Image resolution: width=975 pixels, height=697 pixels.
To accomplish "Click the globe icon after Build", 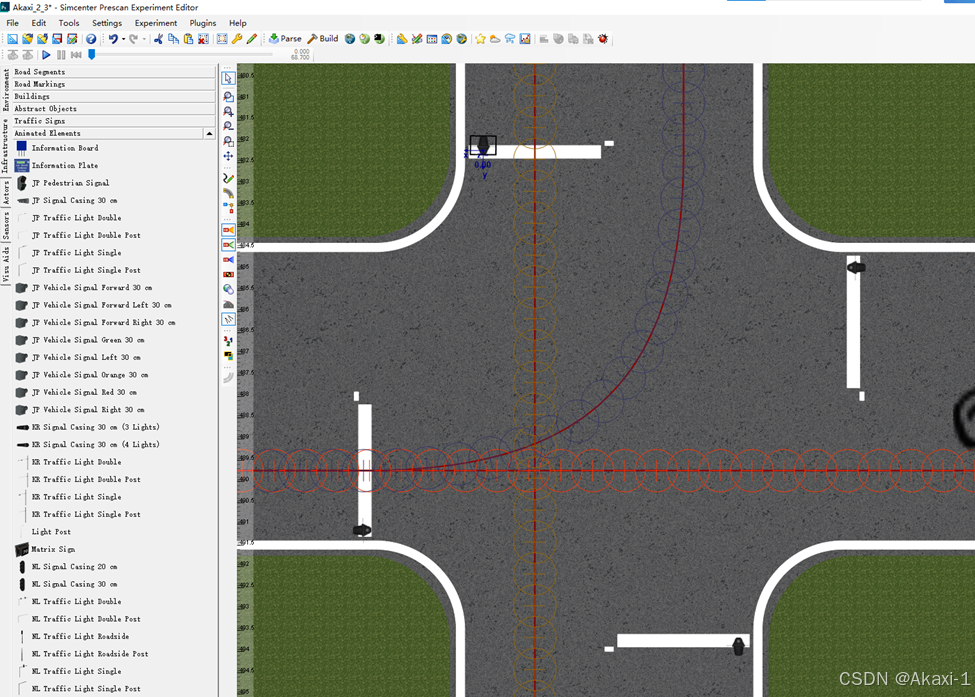I will tap(350, 39).
